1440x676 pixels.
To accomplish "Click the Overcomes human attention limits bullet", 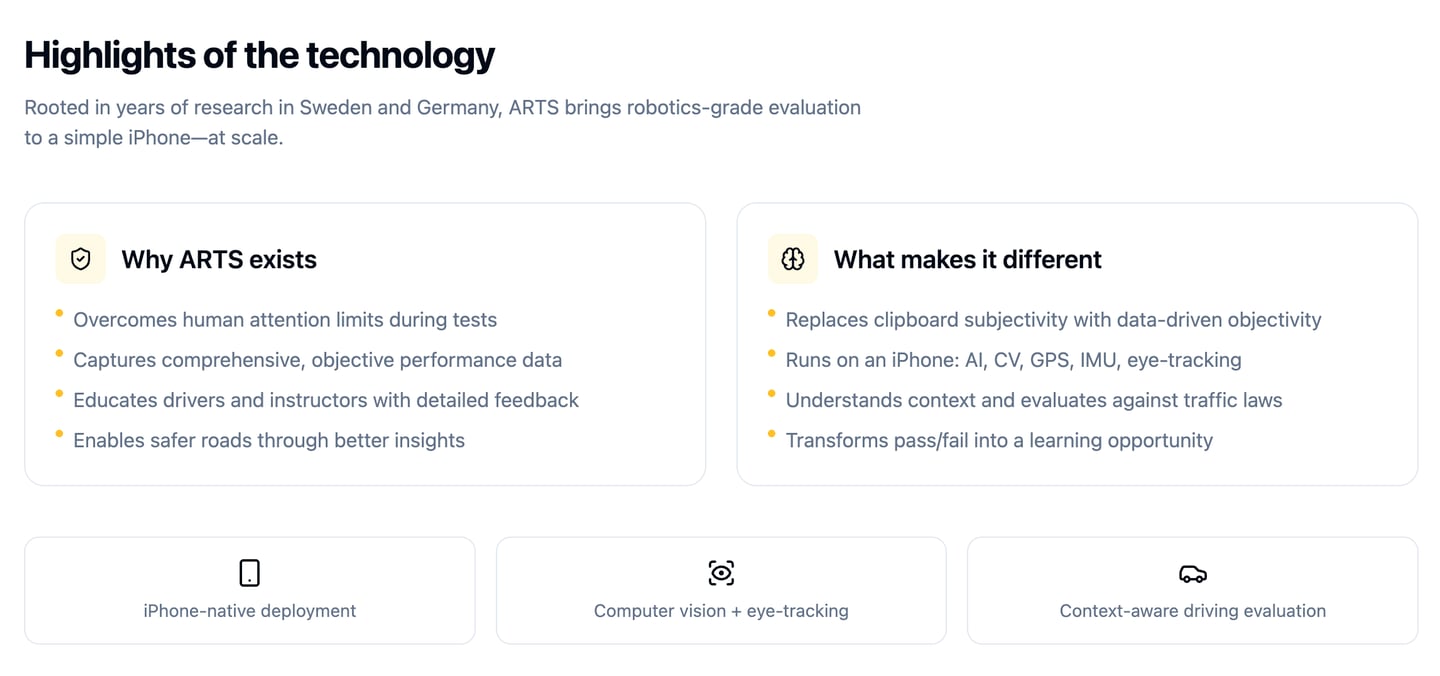I will [285, 320].
